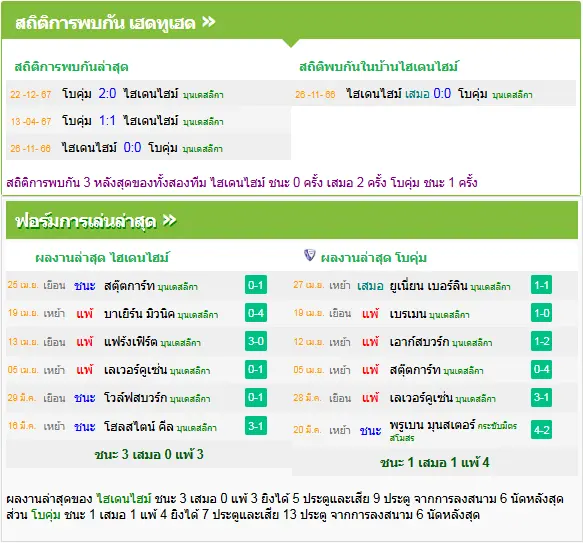Click the กระชับมิตร สโมสร label beside พรูเบน มุนสเตอร์
The height and width of the screenshot is (543, 583).
coord(453,432)
